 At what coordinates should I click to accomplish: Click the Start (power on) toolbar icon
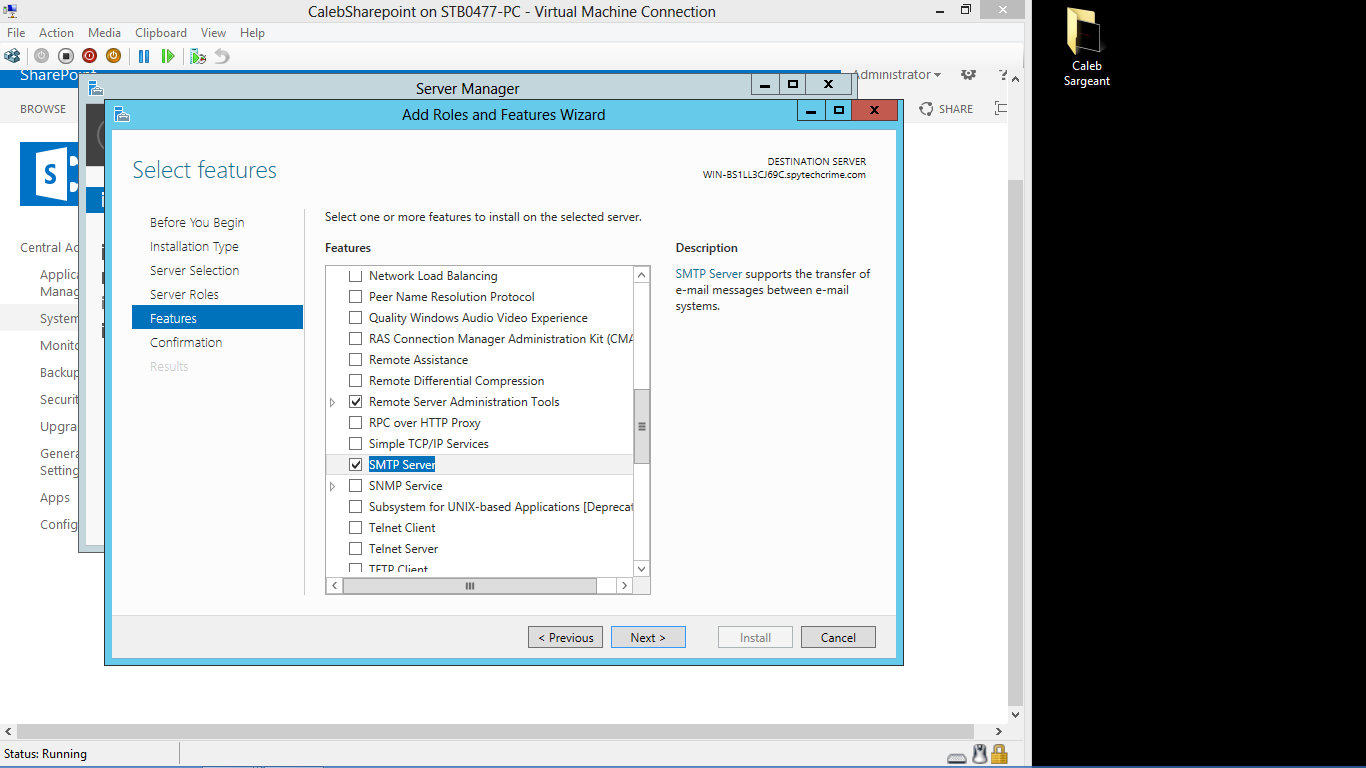click(41, 56)
